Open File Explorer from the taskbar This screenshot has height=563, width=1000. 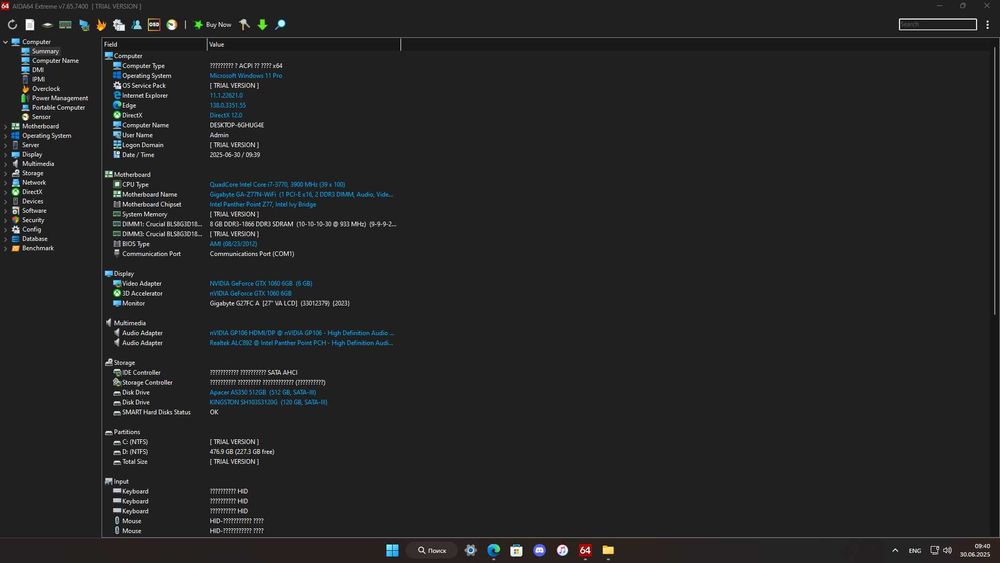(x=608, y=550)
